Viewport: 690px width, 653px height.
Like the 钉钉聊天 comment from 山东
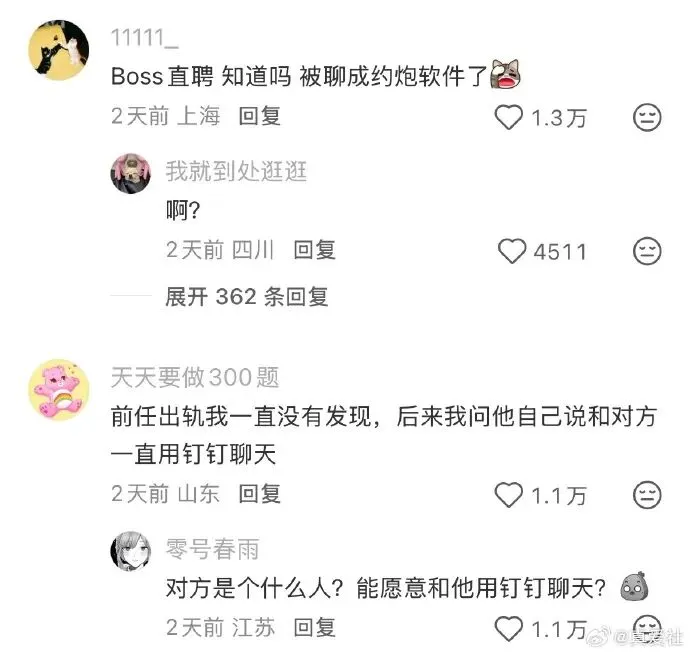pos(509,495)
